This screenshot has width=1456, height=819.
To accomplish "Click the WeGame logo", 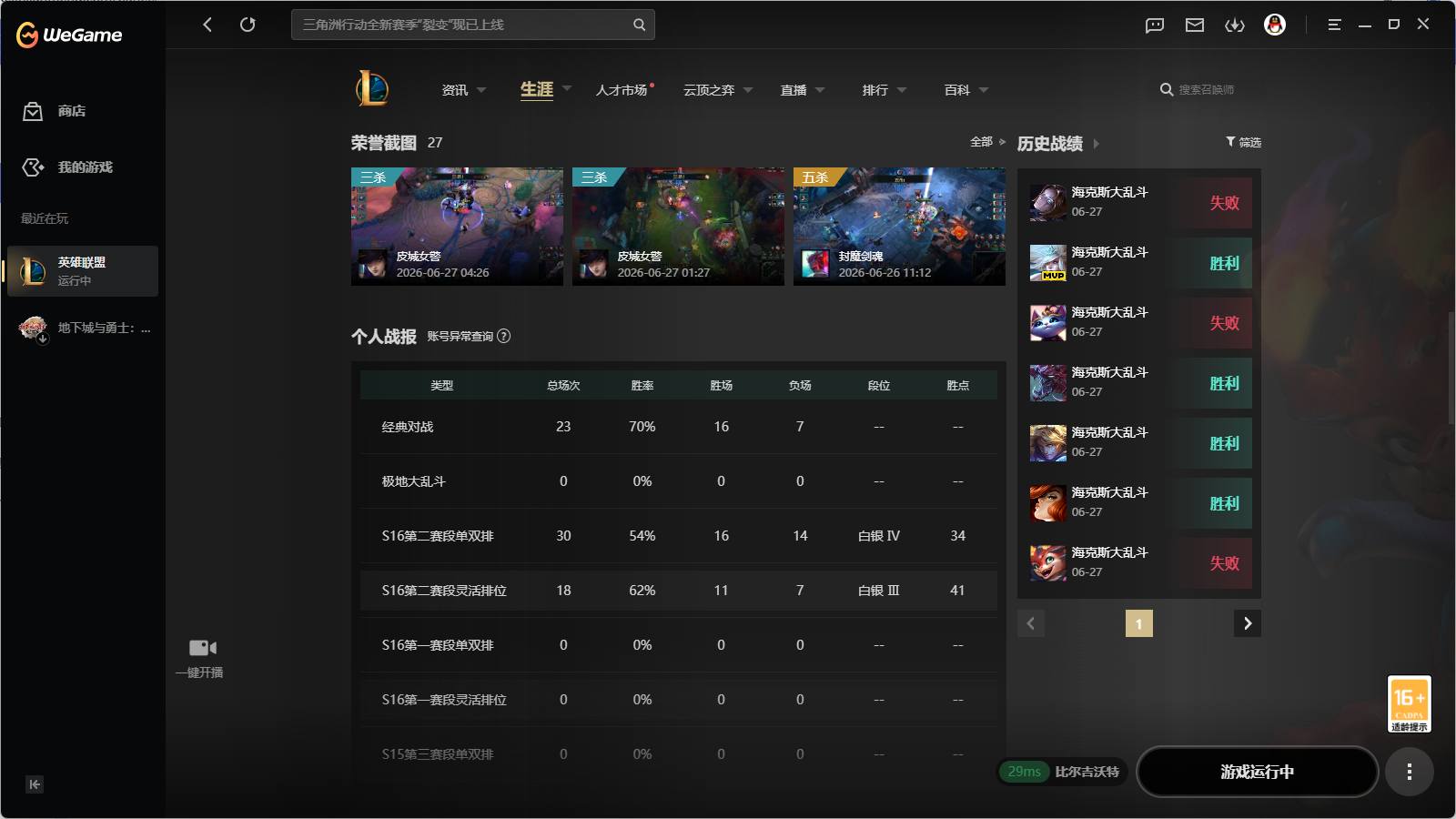I will [x=69, y=35].
